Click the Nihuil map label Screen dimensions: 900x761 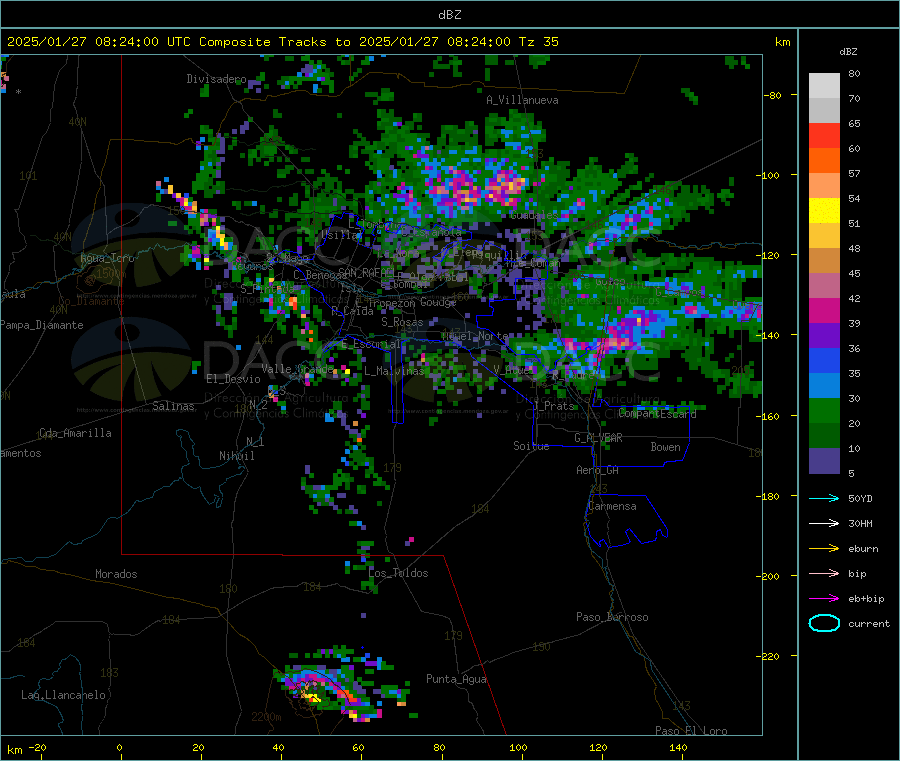[236, 456]
